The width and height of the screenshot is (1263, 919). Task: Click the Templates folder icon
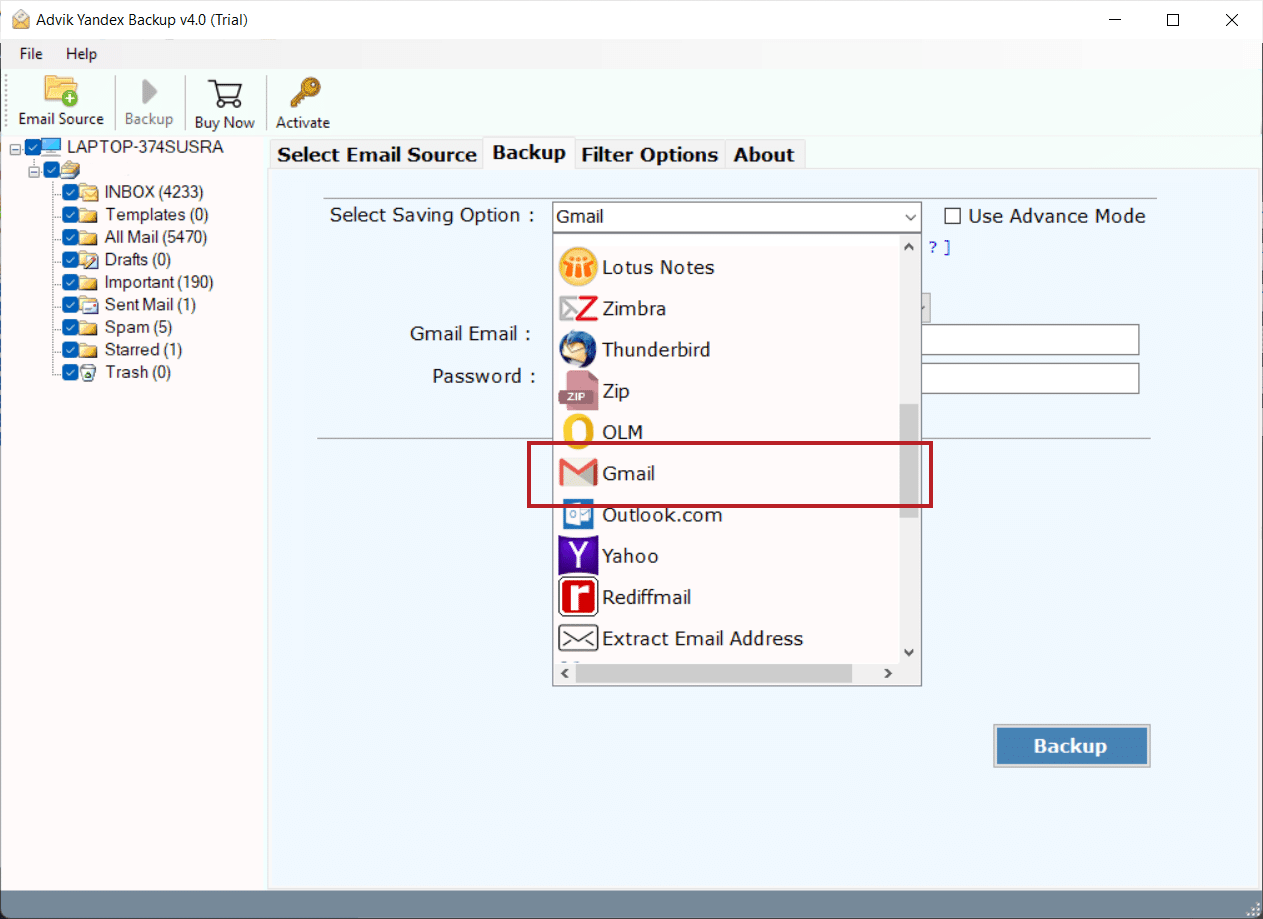tap(89, 214)
